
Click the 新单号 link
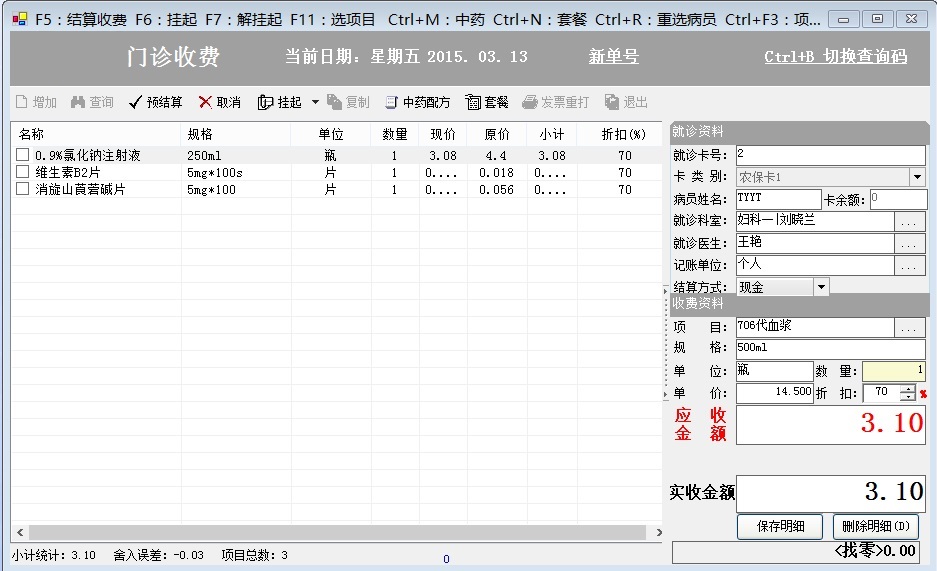coord(614,56)
